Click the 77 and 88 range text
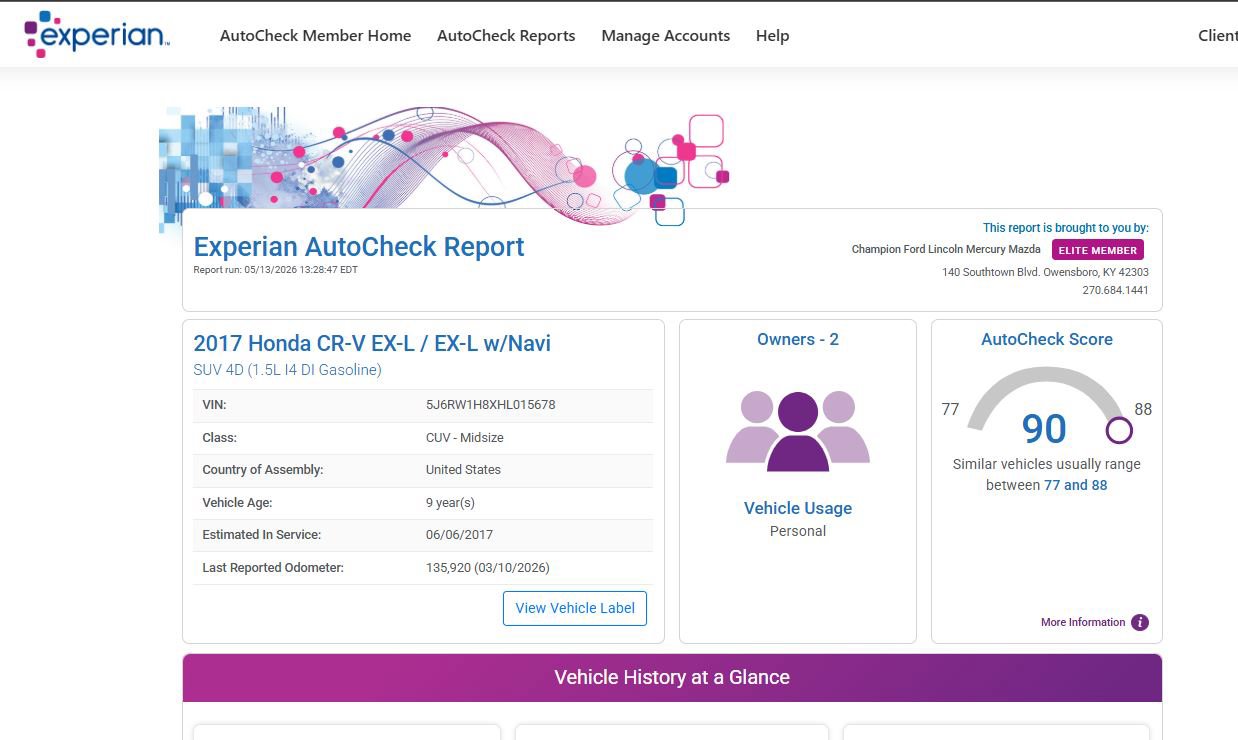 tap(1076, 486)
